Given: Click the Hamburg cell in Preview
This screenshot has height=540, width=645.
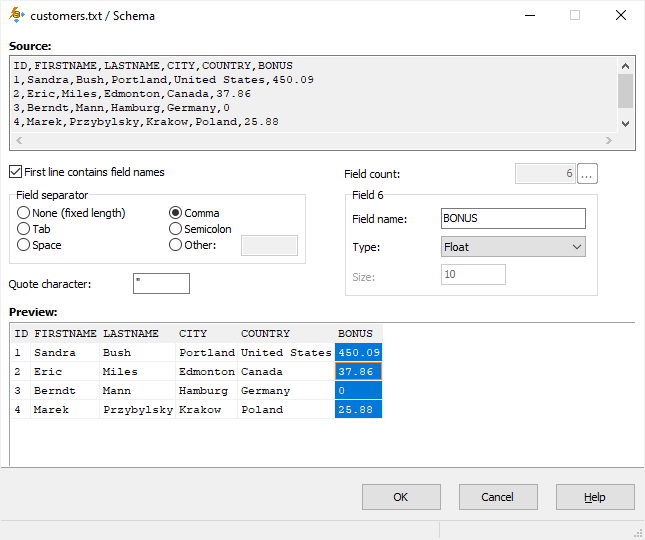Looking at the screenshot, I should (206, 390).
